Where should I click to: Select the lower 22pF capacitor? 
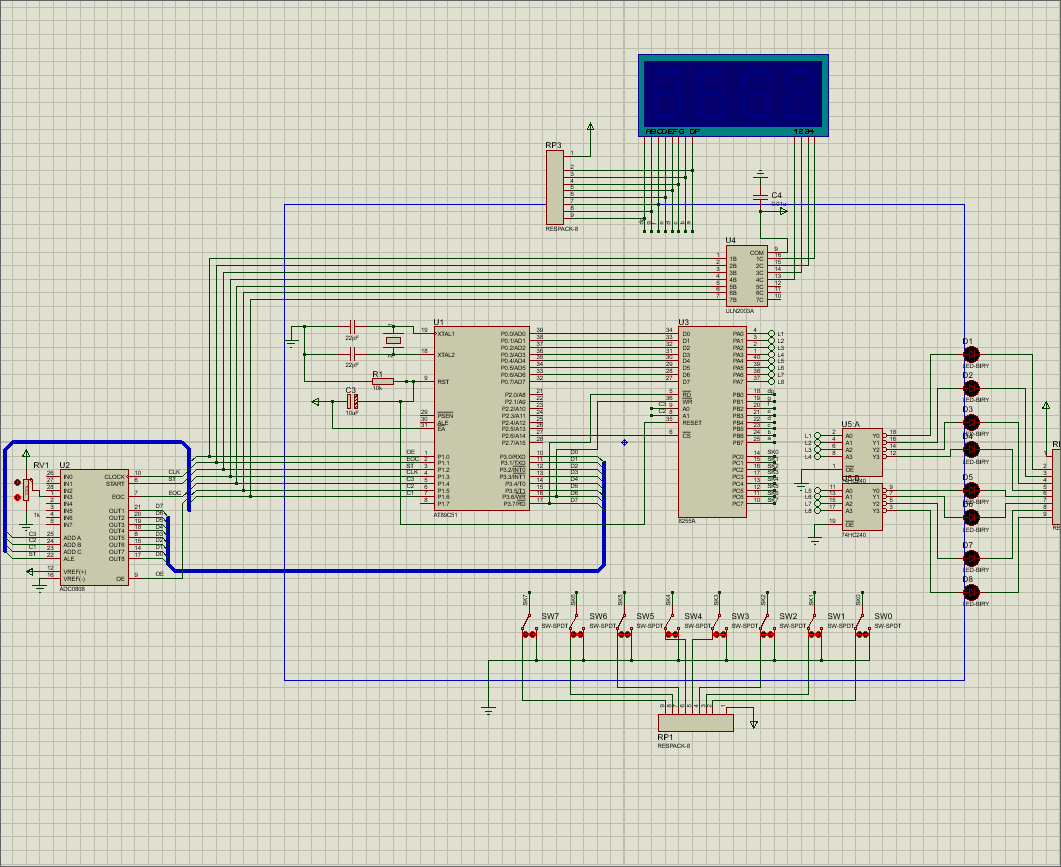(352, 354)
